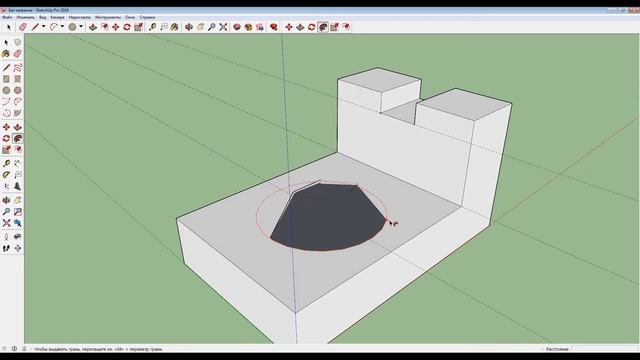Image resolution: width=640 pixels, height=360 pixels.
Task: Choose the Pan hand tool in top toolbar
Action: tap(200, 27)
